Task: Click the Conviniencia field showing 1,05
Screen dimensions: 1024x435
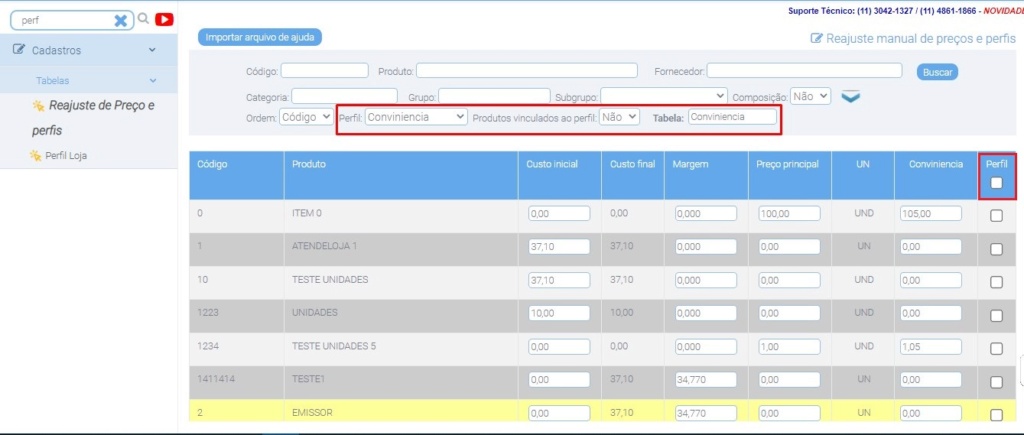Action: [931, 347]
